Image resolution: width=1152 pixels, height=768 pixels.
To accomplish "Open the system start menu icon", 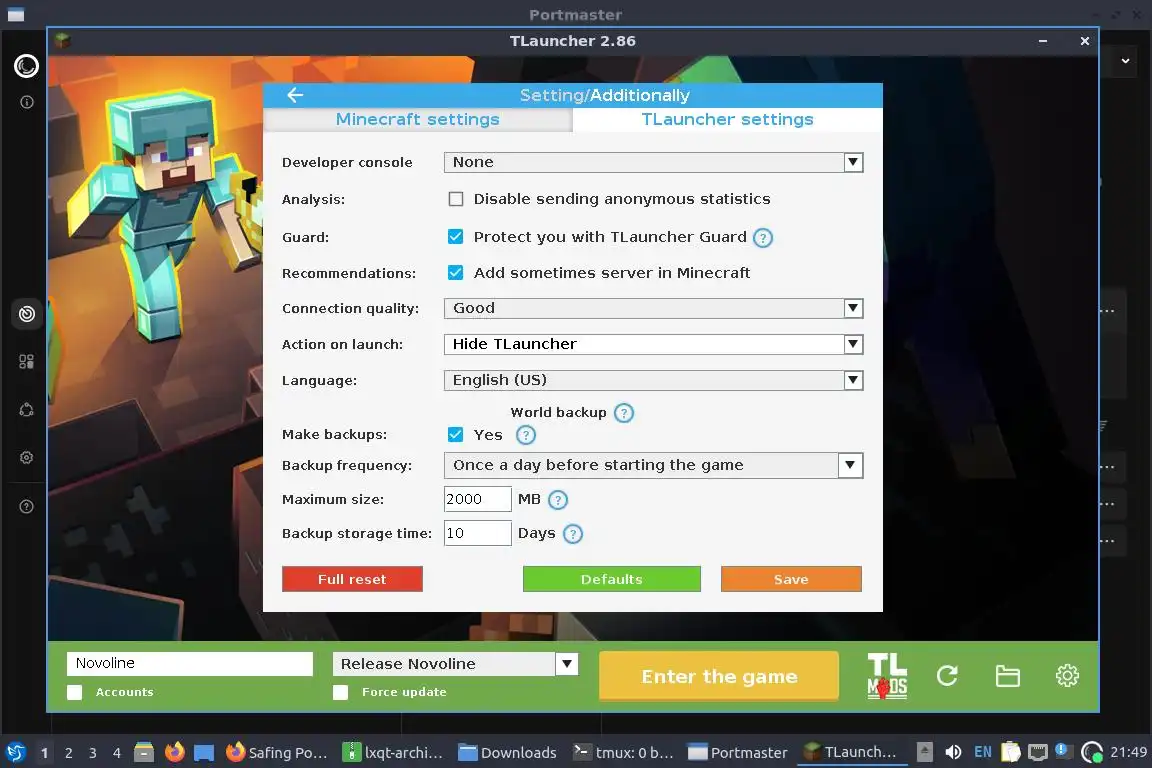I will tap(15, 753).
